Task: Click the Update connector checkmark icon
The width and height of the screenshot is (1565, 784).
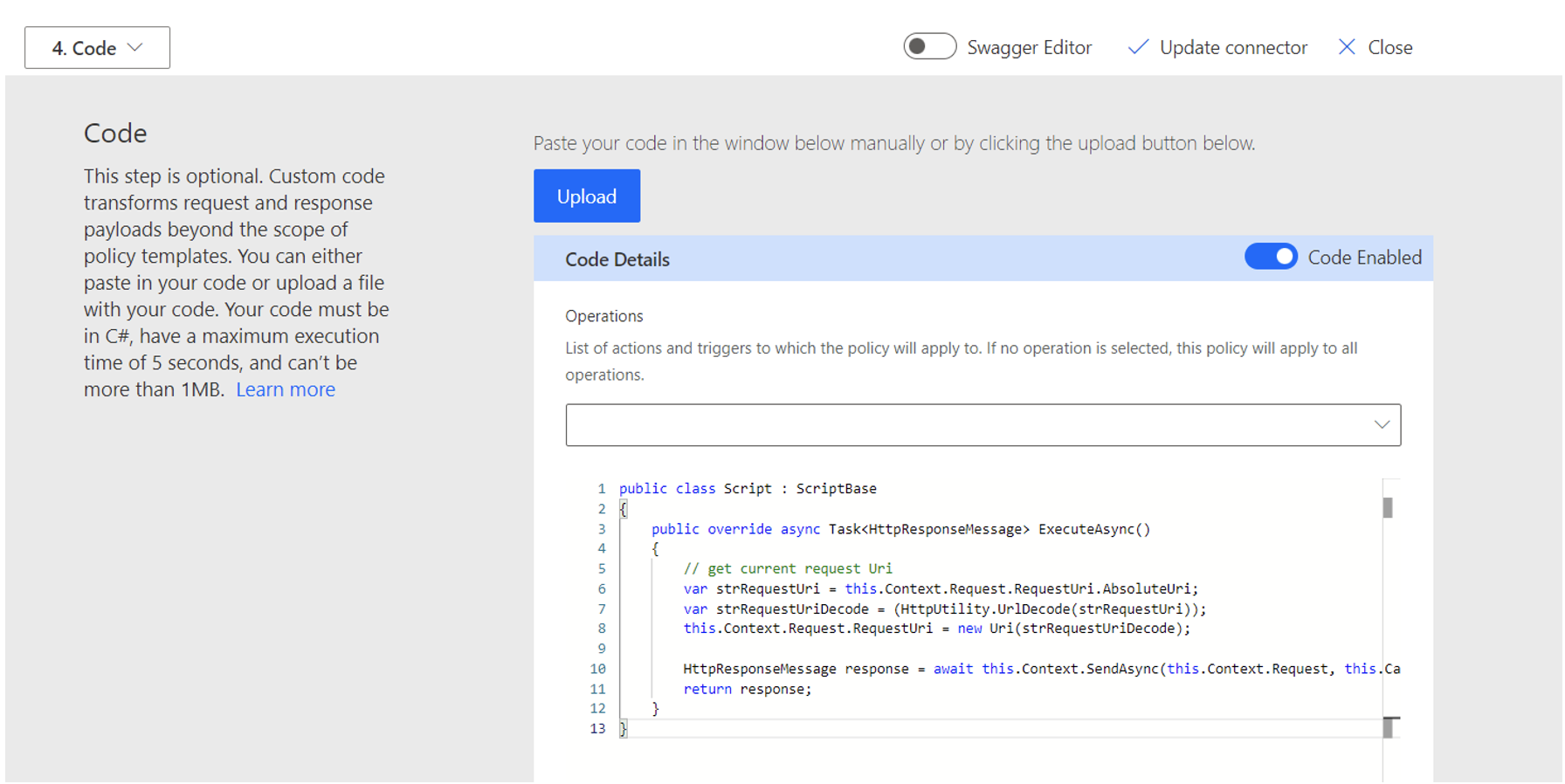Action: [x=1138, y=47]
